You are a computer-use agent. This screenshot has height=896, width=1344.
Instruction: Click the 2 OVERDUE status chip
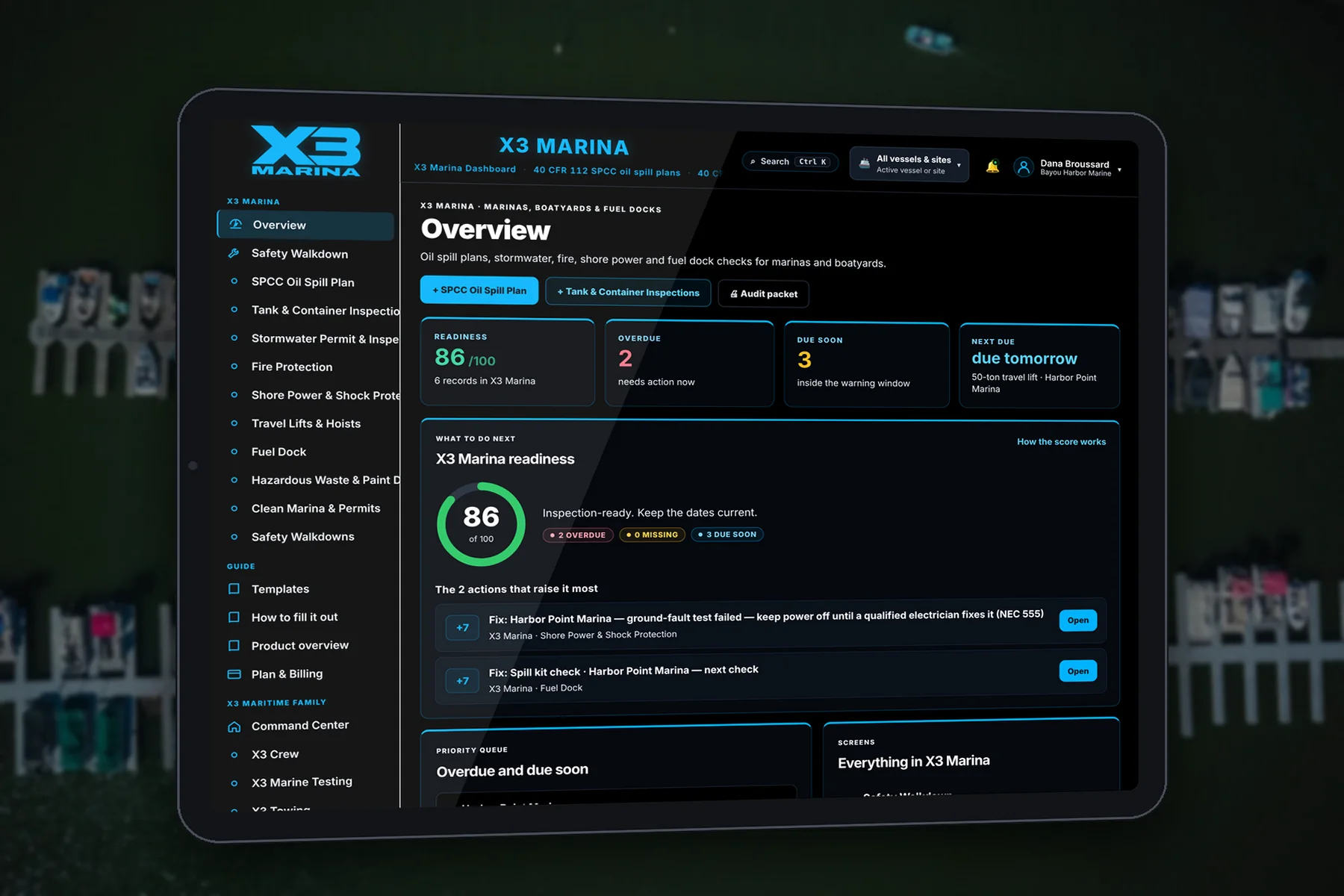tap(578, 535)
